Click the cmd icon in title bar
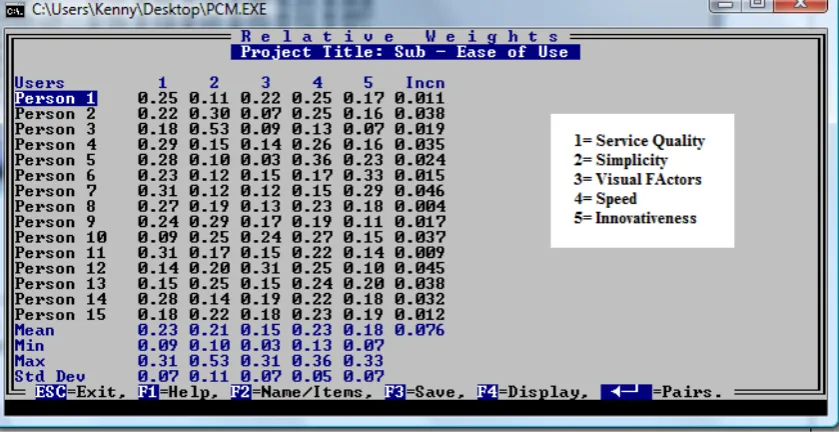The image size is (839, 434). tap(14, 10)
